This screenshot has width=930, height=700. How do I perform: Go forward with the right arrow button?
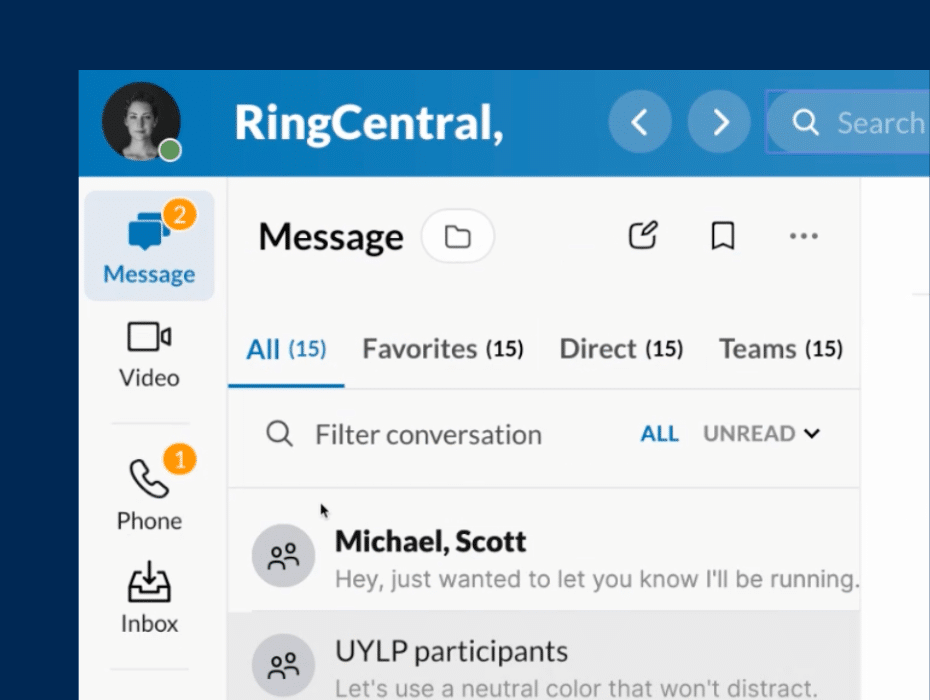[719, 123]
